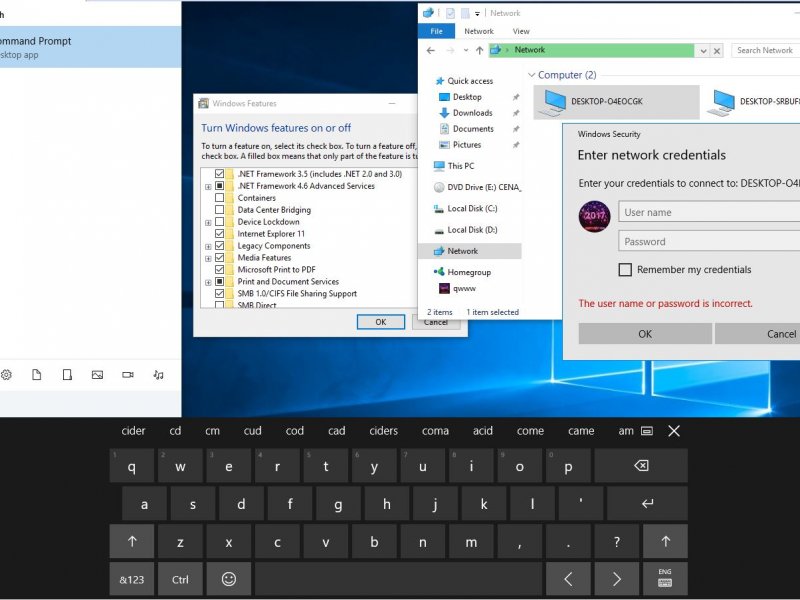
Task: Expand the Legacy Components feature node
Action: click(x=208, y=246)
